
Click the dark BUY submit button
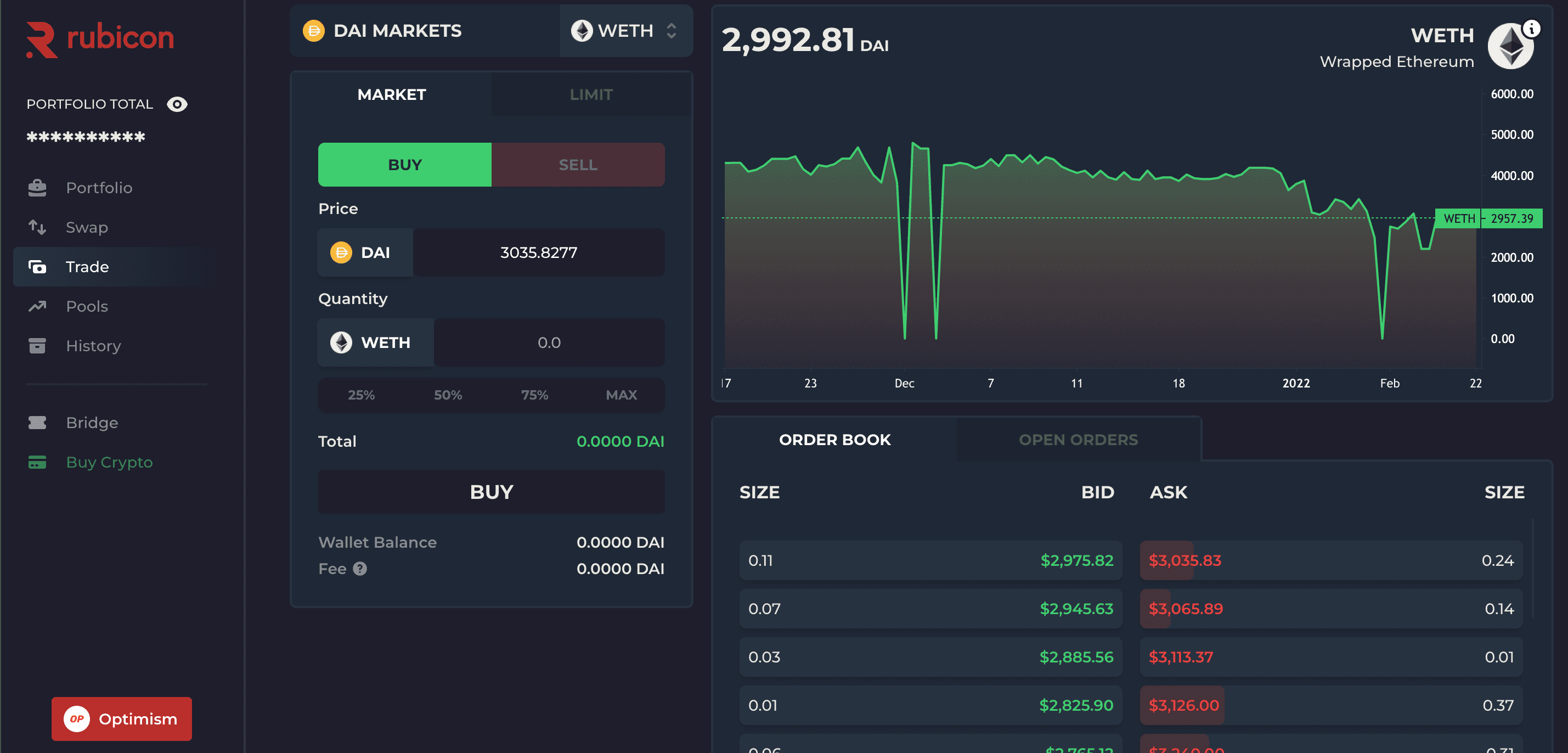click(x=491, y=491)
